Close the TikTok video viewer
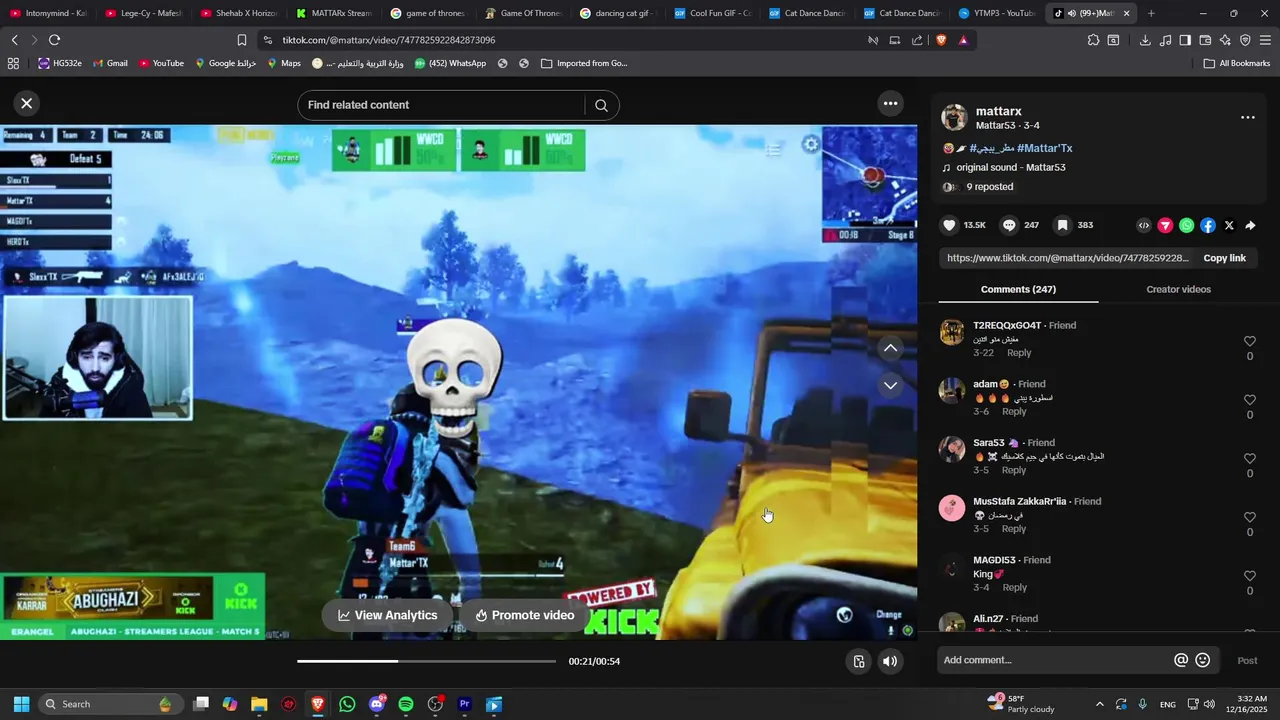 [27, 103]
